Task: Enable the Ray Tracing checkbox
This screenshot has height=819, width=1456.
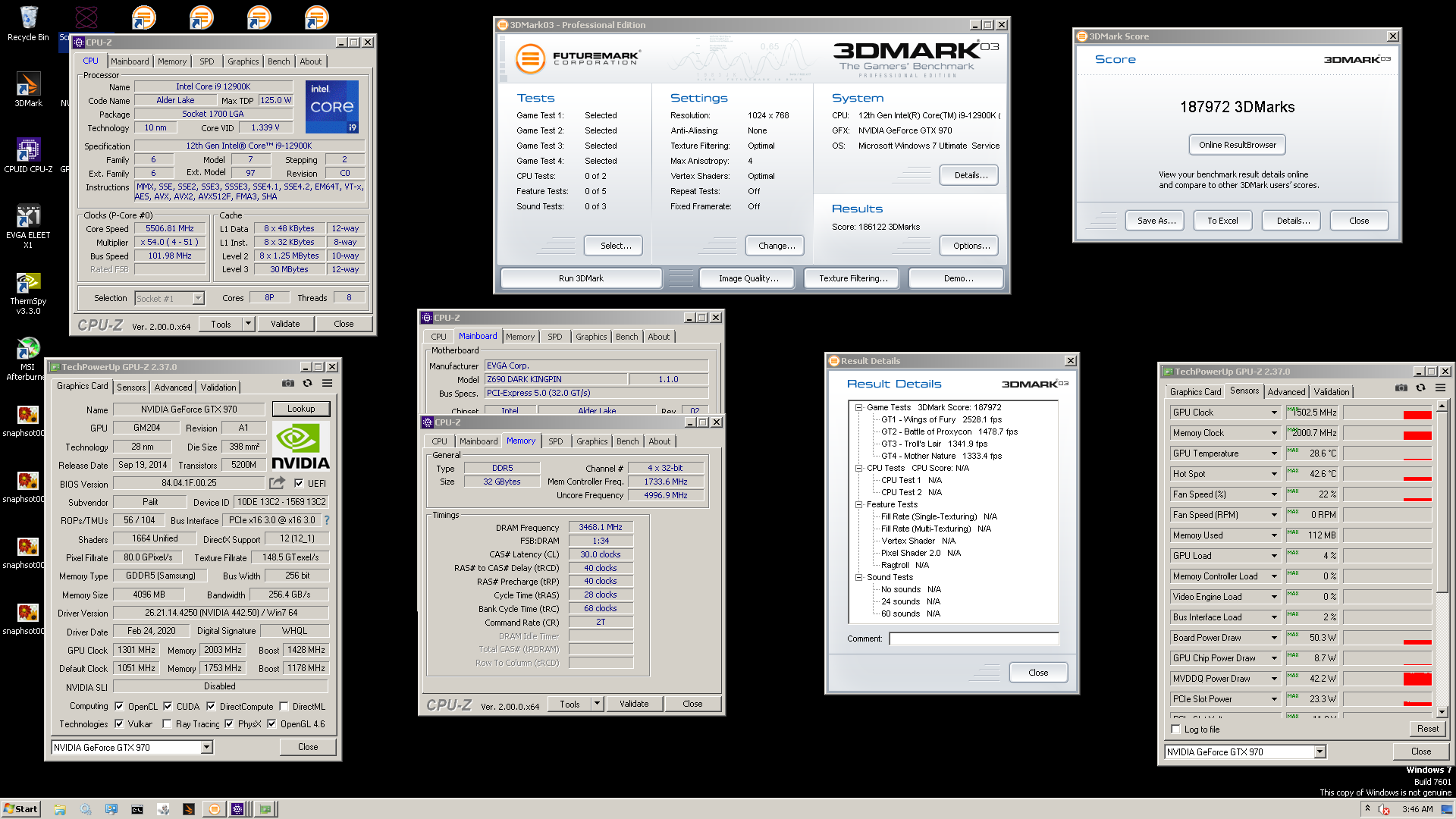Action: (167, 724)
